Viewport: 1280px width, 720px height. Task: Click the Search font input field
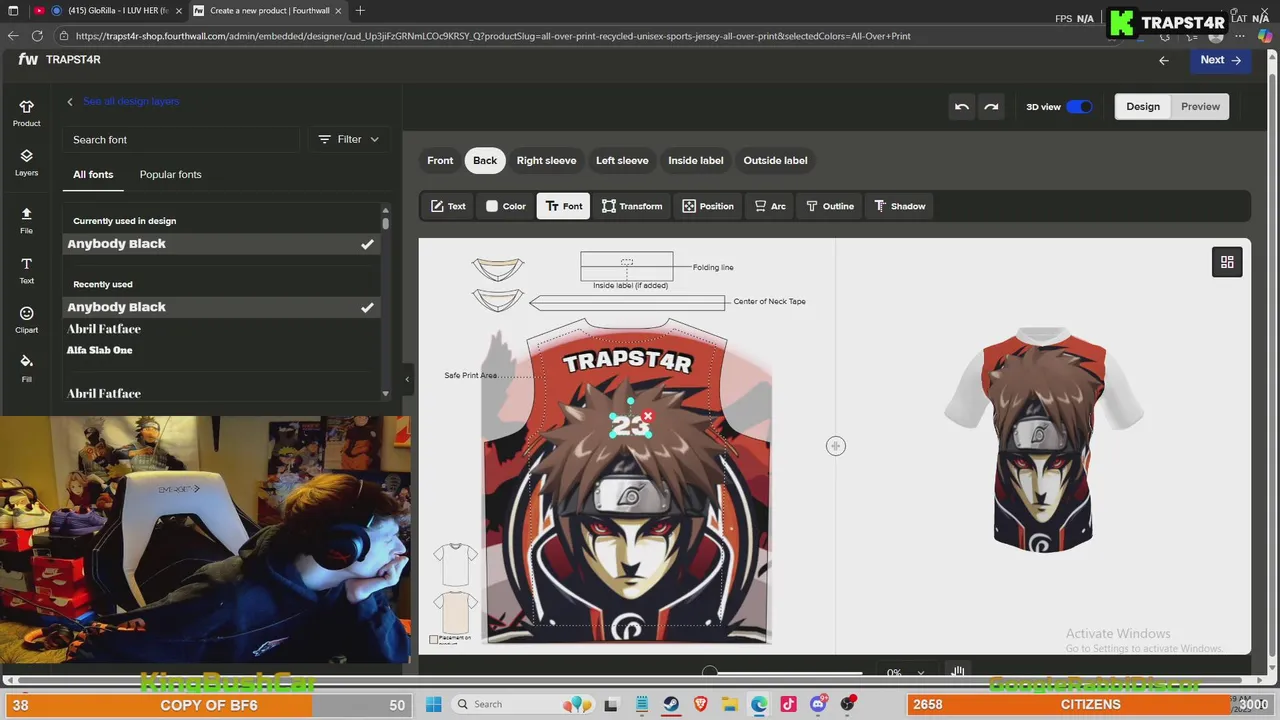(180, 140)
